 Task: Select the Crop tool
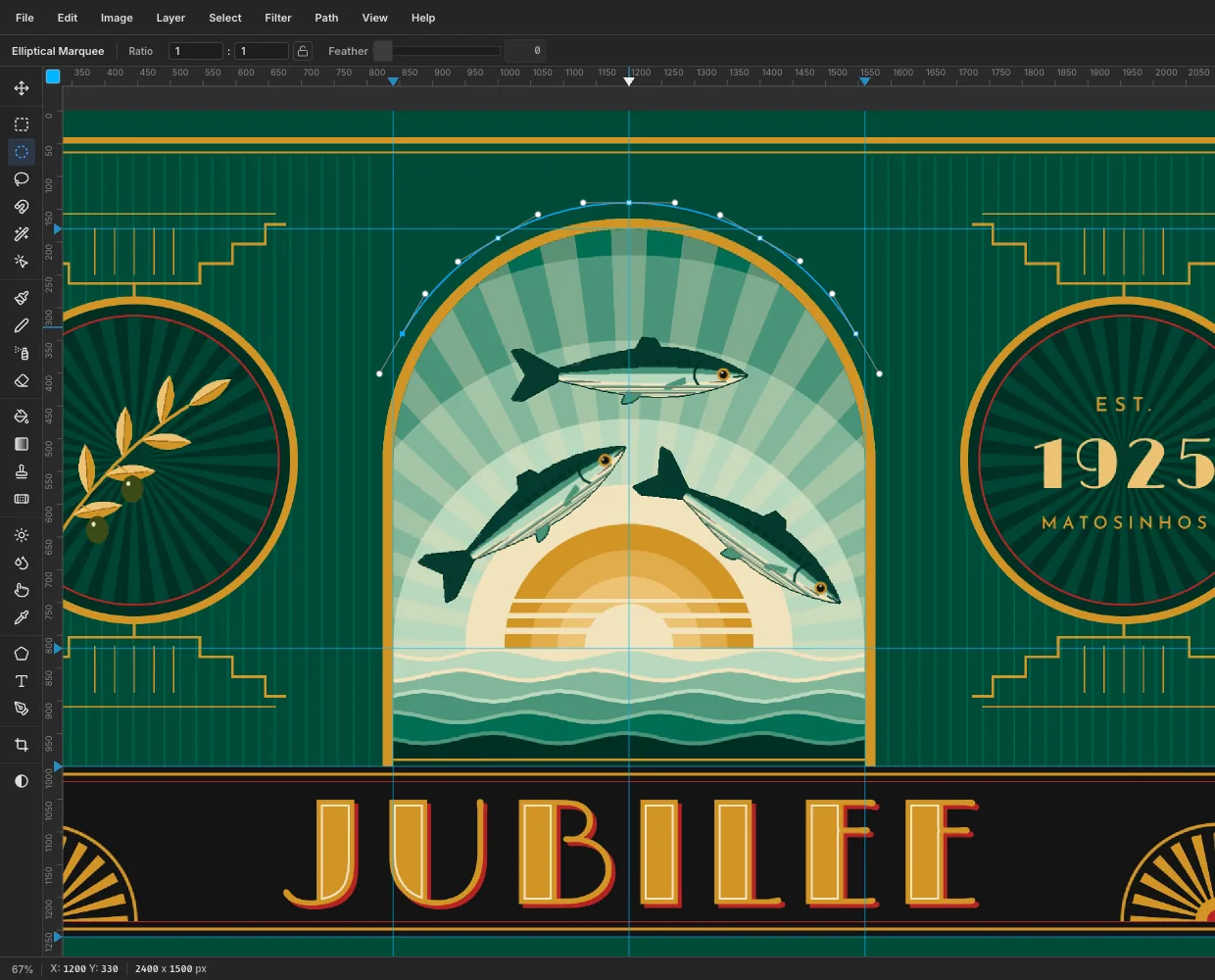click(x=22, y=745)
